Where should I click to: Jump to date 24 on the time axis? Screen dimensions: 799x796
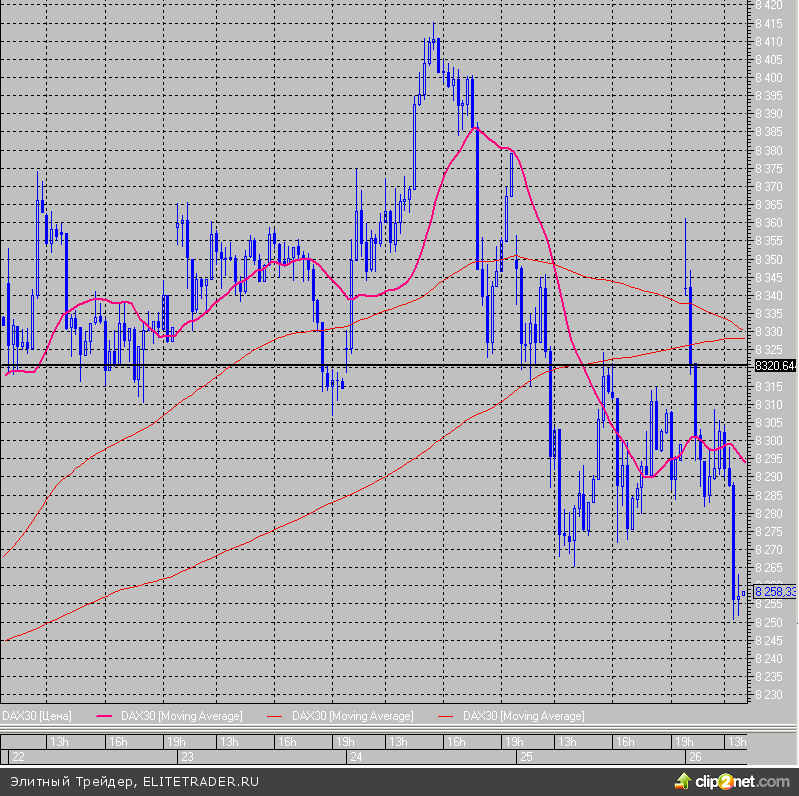356,758
